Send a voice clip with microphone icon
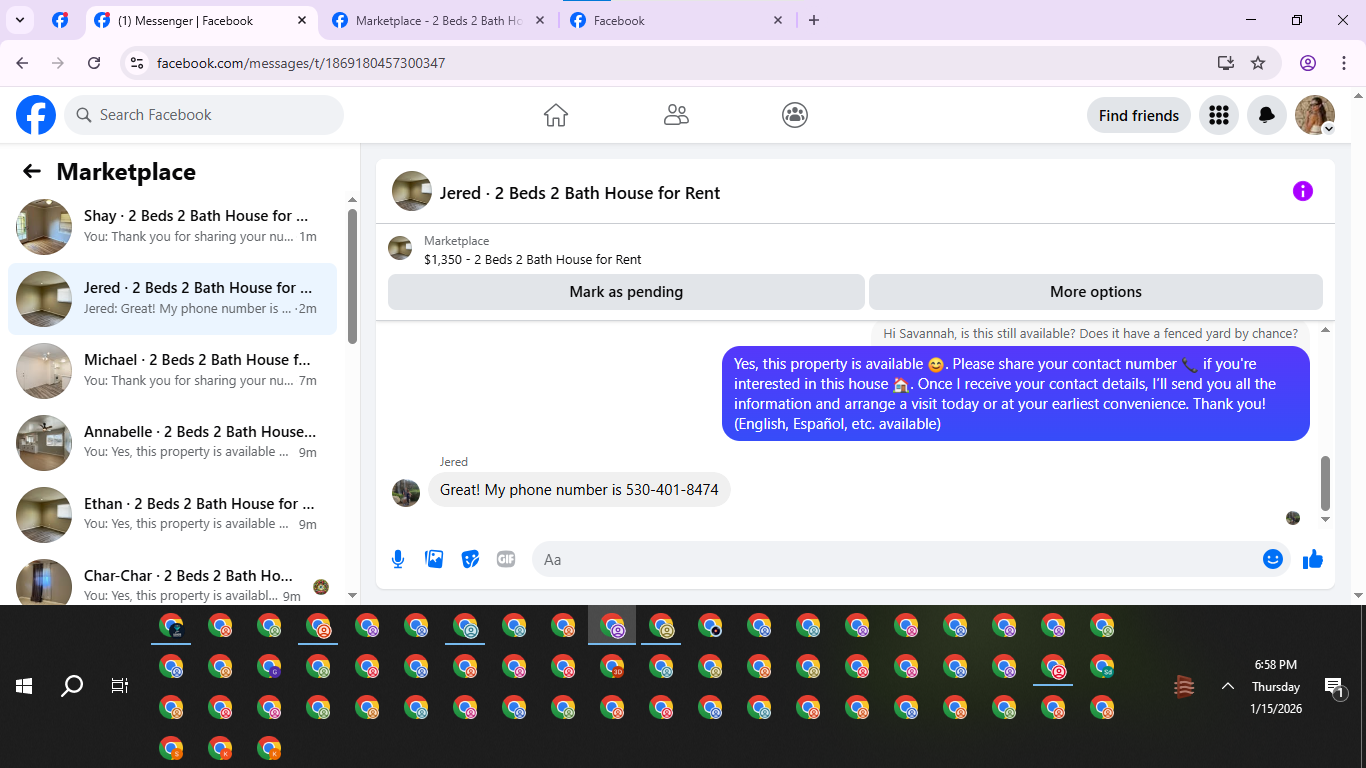 pos(398,559)
